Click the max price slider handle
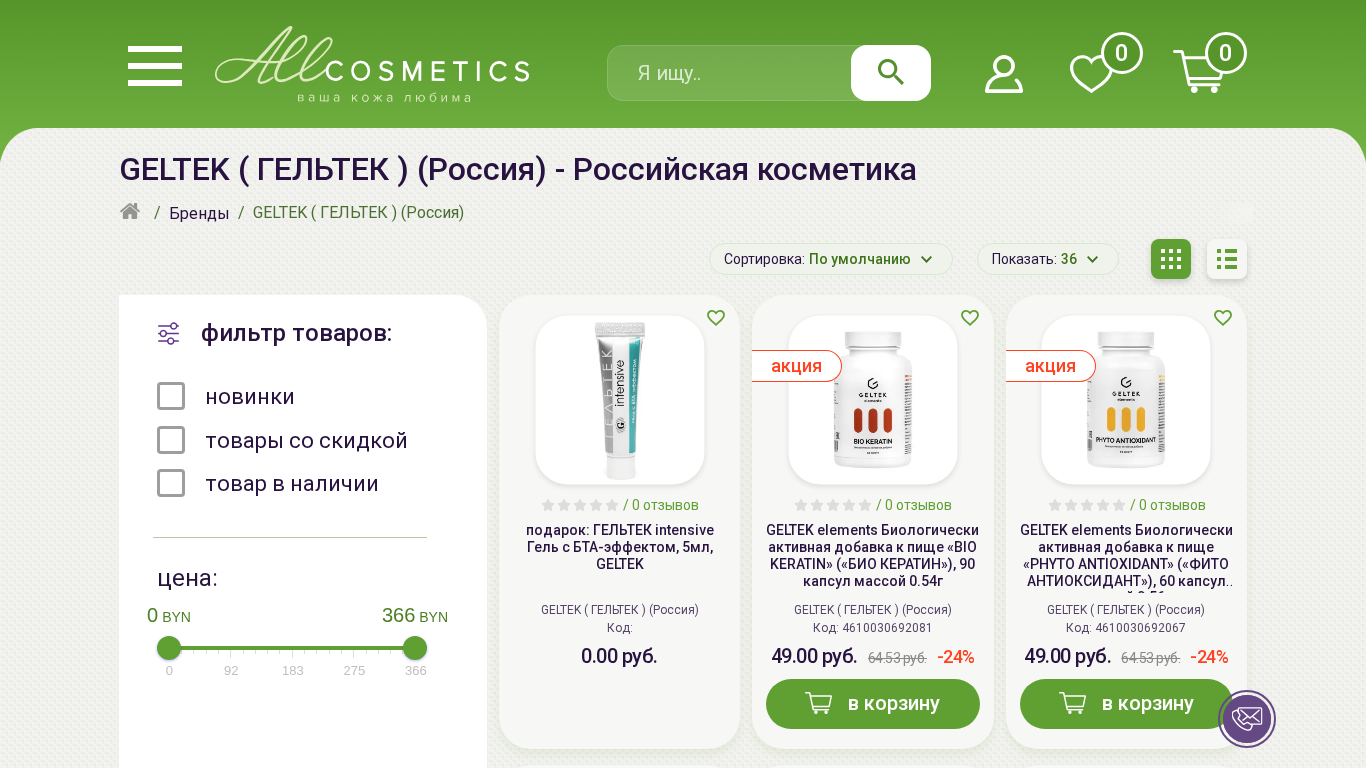Image resolution: width=1366 pixels, height=768 pixels. (415, 648)
